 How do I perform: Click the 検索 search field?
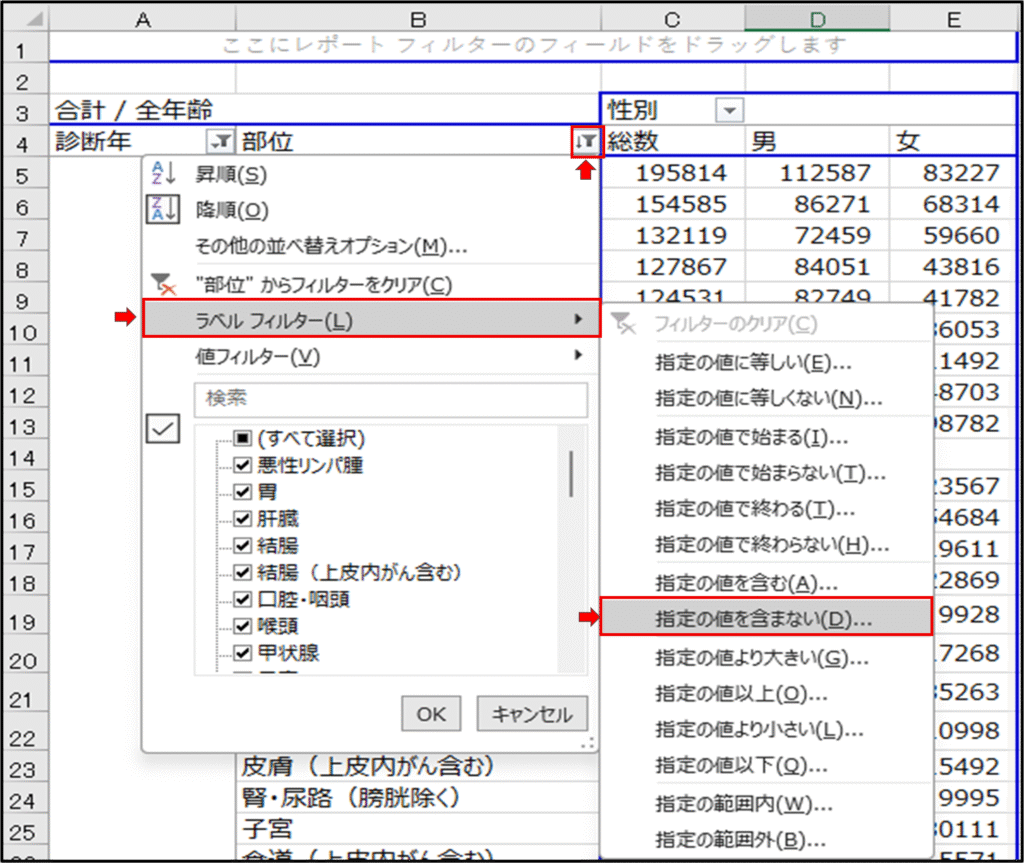(x=390, y=398)
